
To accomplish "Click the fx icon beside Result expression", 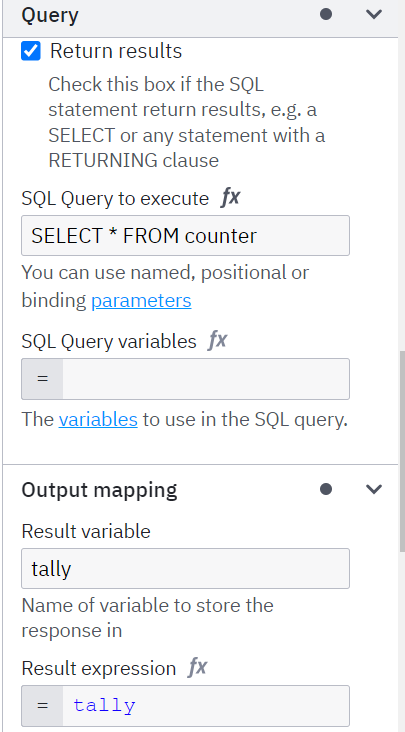I will 197,668.
